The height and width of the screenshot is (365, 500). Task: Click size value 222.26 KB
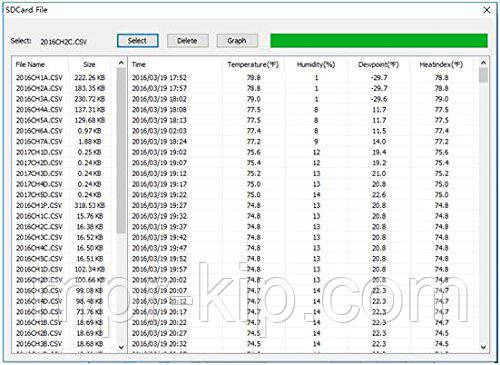[90, 78]
